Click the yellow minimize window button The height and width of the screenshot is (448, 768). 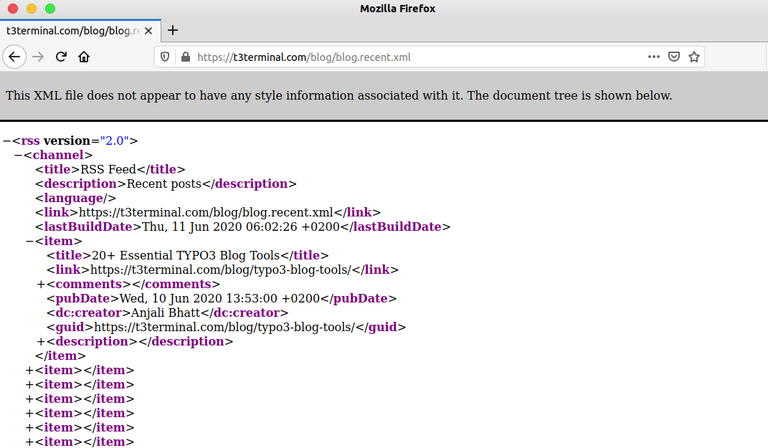[x=31, y=9]
